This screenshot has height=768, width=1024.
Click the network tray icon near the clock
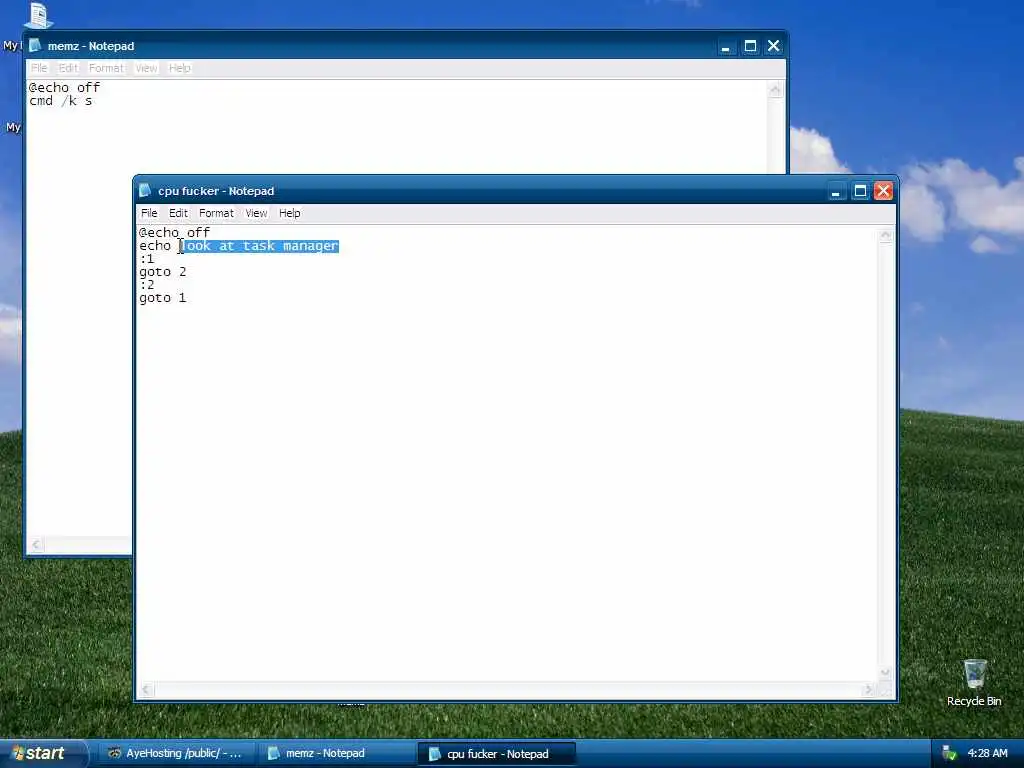pos(950,754)
